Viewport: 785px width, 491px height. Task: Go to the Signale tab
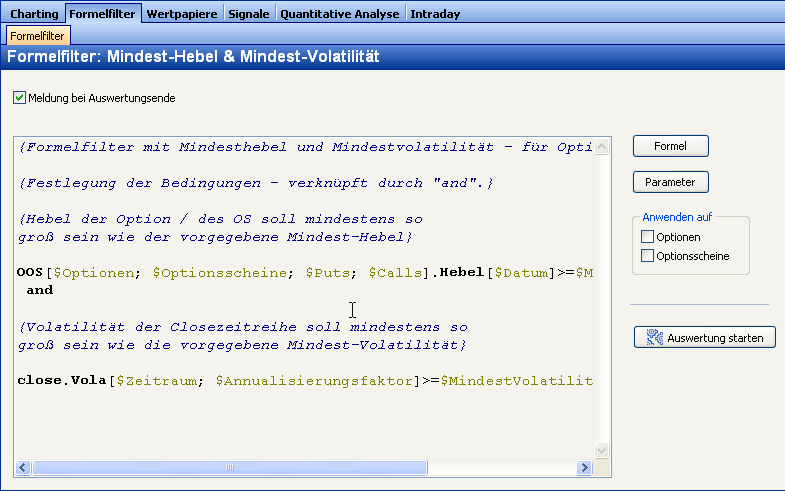(248, 14)
